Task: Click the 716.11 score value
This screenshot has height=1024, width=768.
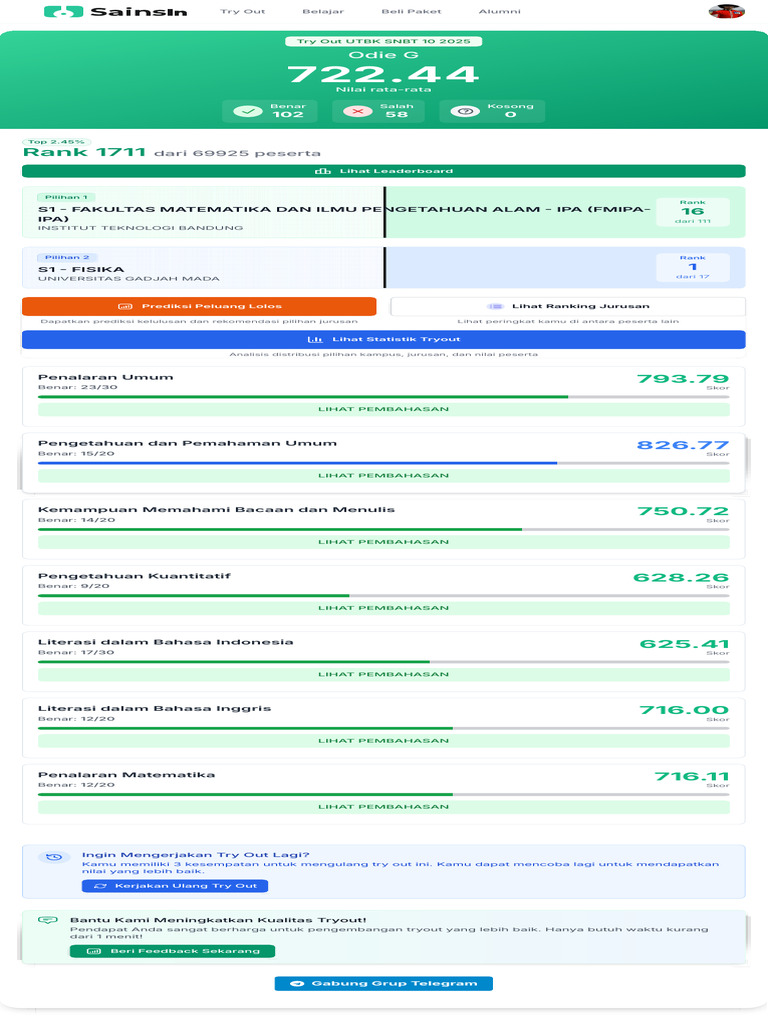Action: [x=692, y=777]
